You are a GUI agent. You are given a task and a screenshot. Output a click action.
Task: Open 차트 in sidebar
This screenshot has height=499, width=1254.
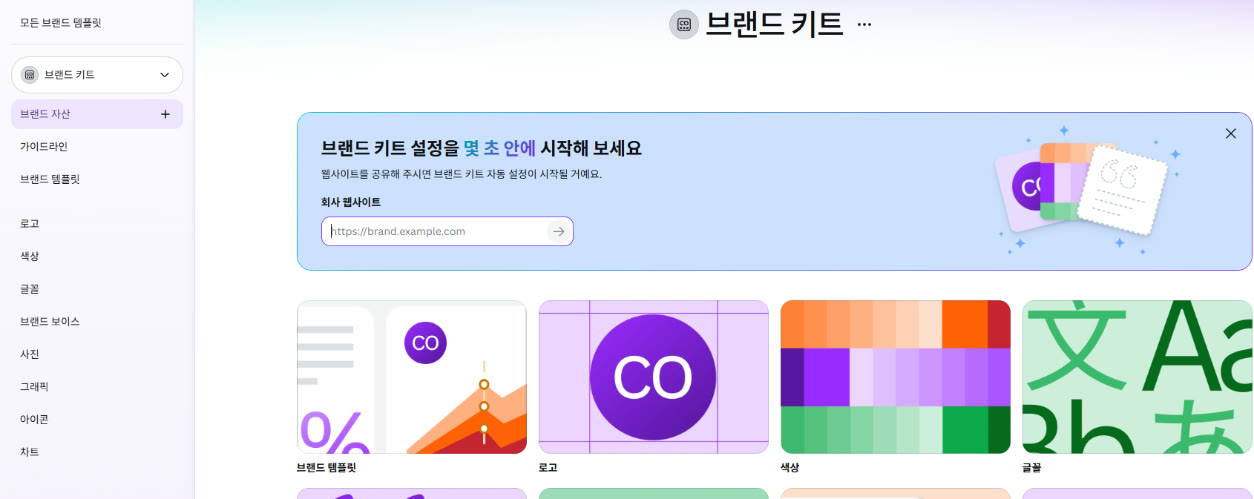pos(30,452)
